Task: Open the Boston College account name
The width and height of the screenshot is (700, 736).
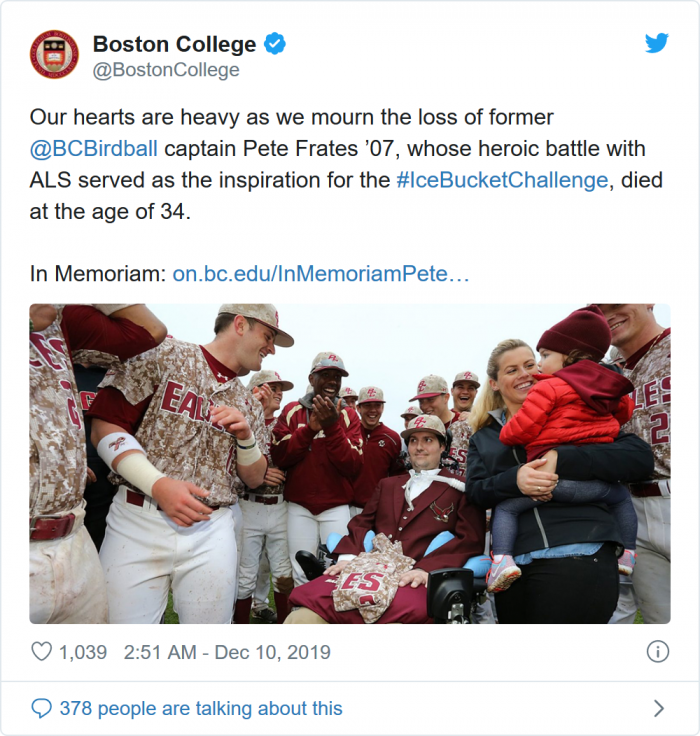Action: coord(174,44)
